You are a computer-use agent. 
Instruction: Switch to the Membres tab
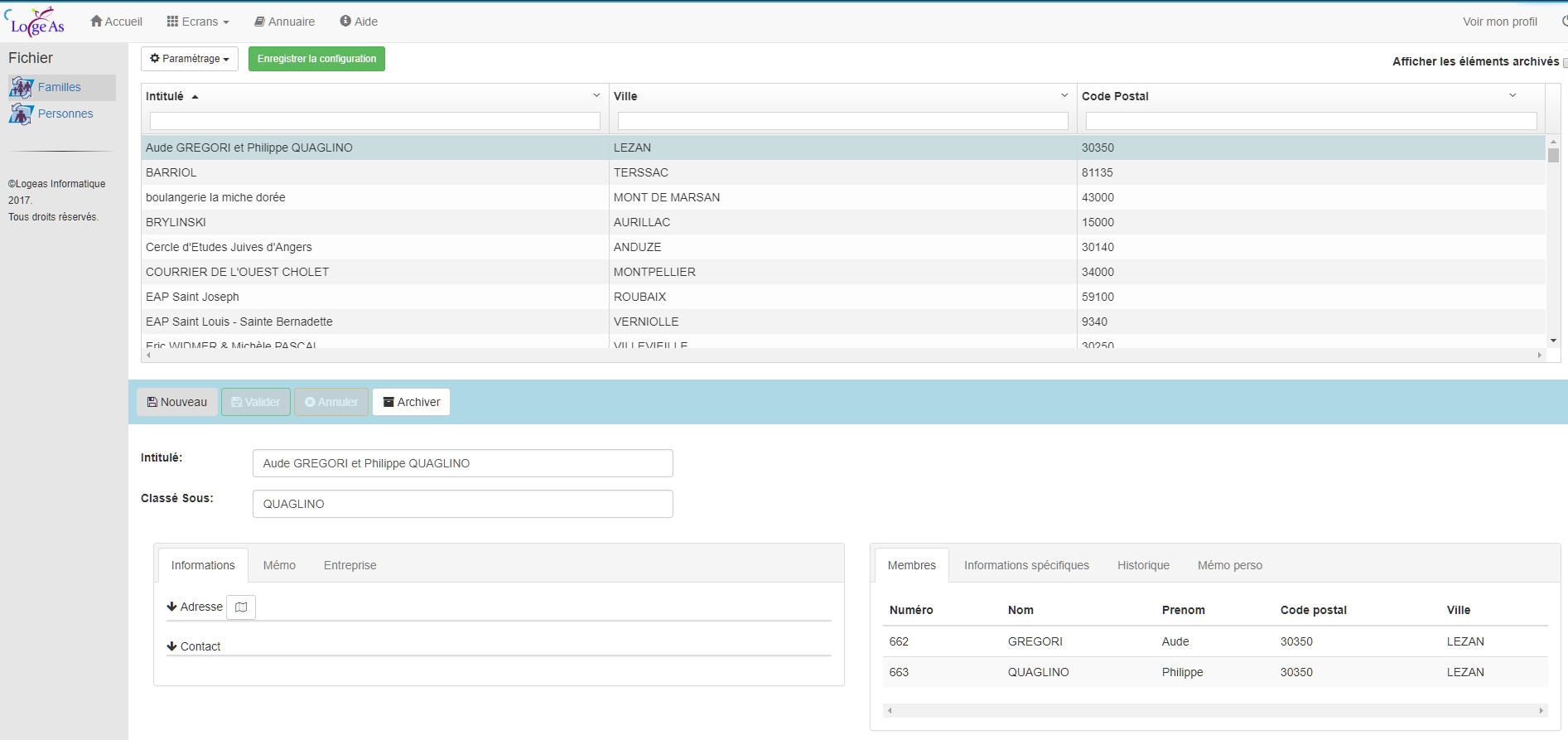[912, 565]
